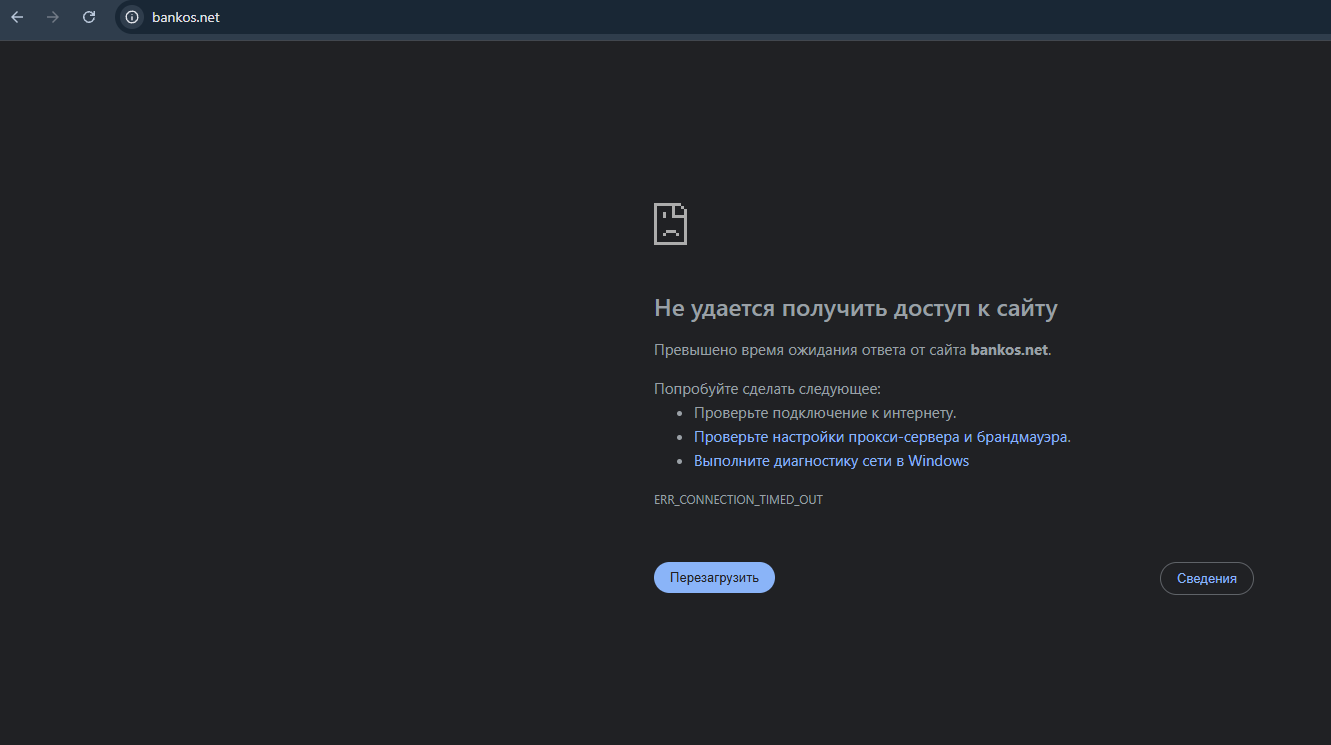Click the word Windows in diagnostics link
This screenshot has width=1331, height=745.
pyautogui.click(x=938, y=461)
